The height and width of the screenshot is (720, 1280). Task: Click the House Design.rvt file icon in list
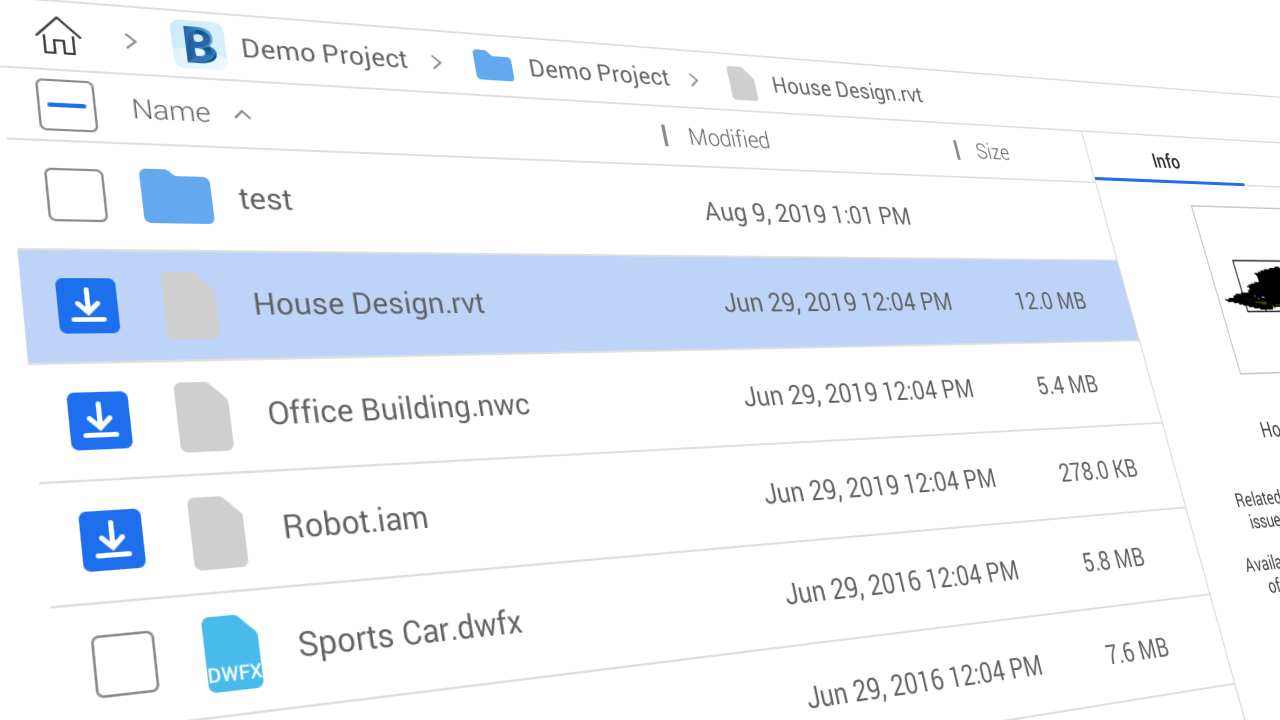point(190,305)
